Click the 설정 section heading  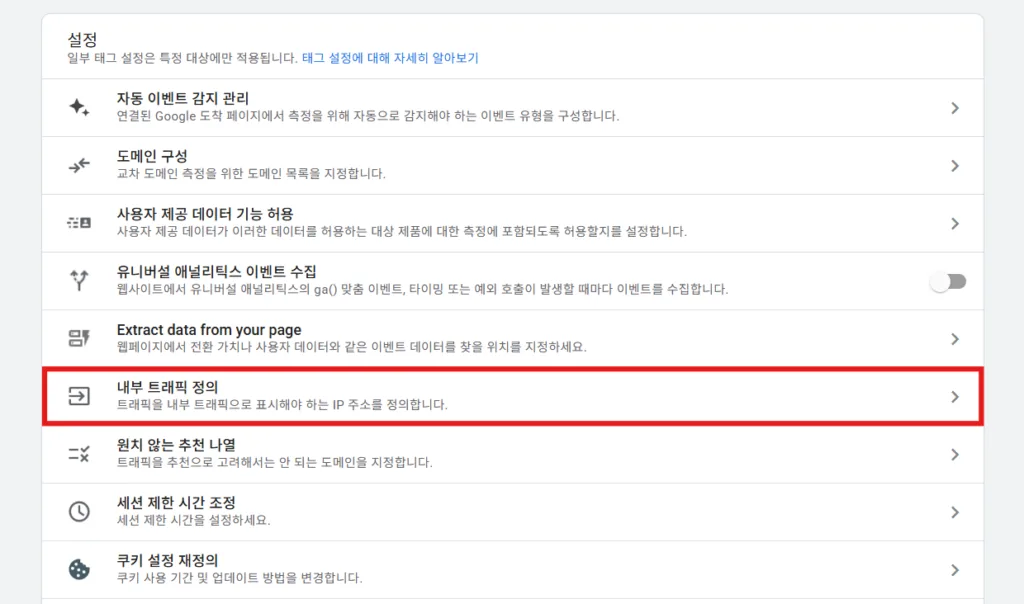pyautogui.click(x=82, y=39)
